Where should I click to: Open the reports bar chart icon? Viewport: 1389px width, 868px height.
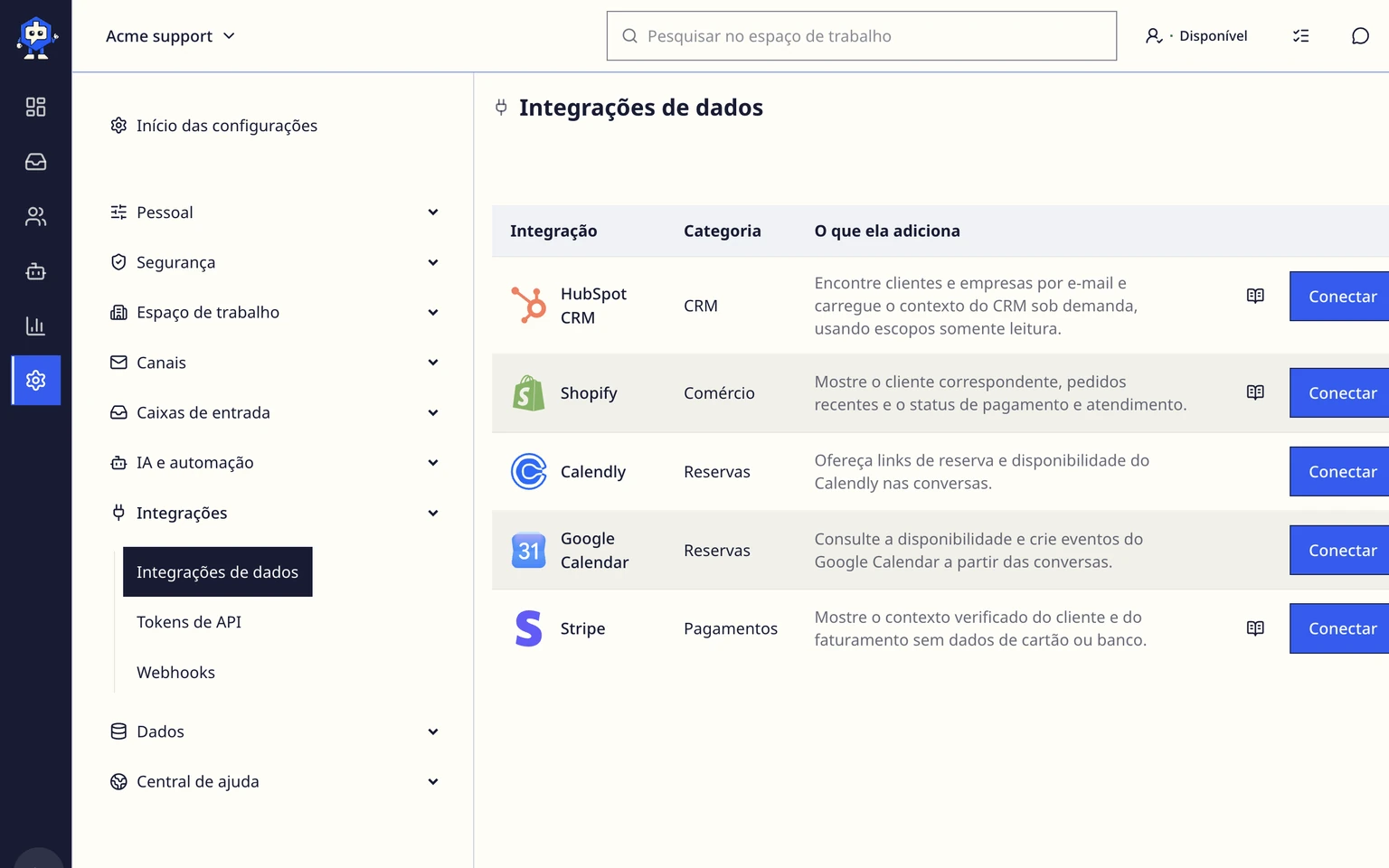tap(35, 325)
